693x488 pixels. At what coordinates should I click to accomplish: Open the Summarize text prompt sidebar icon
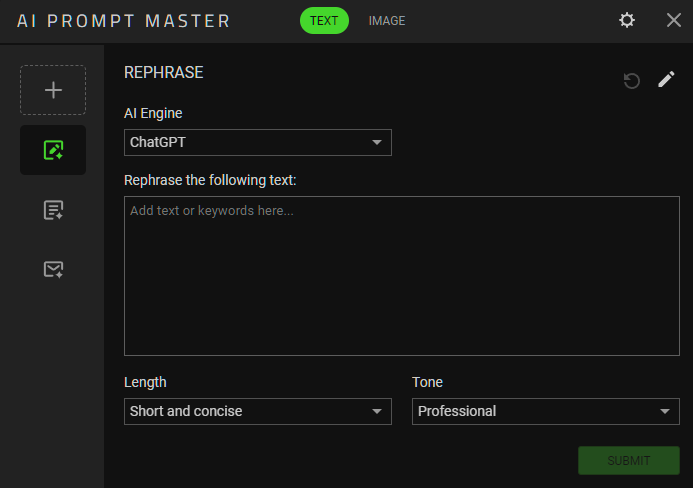[53, 210]
